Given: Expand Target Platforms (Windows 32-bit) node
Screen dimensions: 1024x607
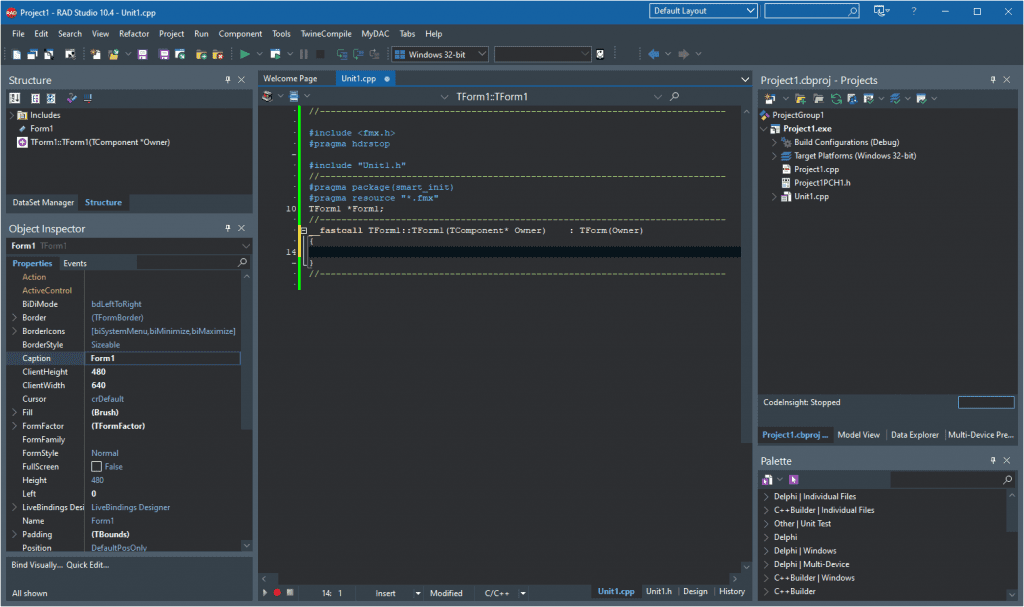Looking at the screenshot, I should pyautogui.click(x=775, y=156).
